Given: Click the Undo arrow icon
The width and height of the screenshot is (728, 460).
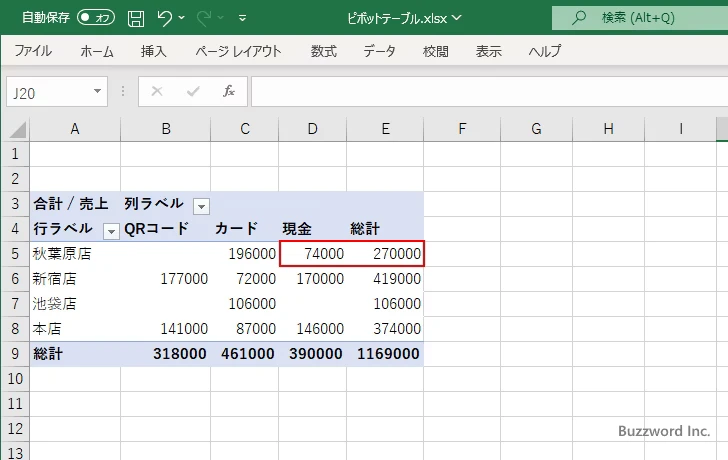Looking at the screenshot, I should (x=164, y=18).
